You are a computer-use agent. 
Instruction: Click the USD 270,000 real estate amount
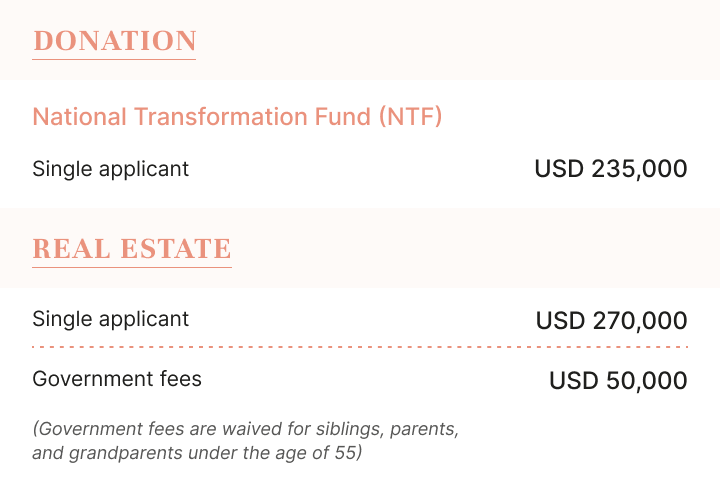(x=611, y=321)
